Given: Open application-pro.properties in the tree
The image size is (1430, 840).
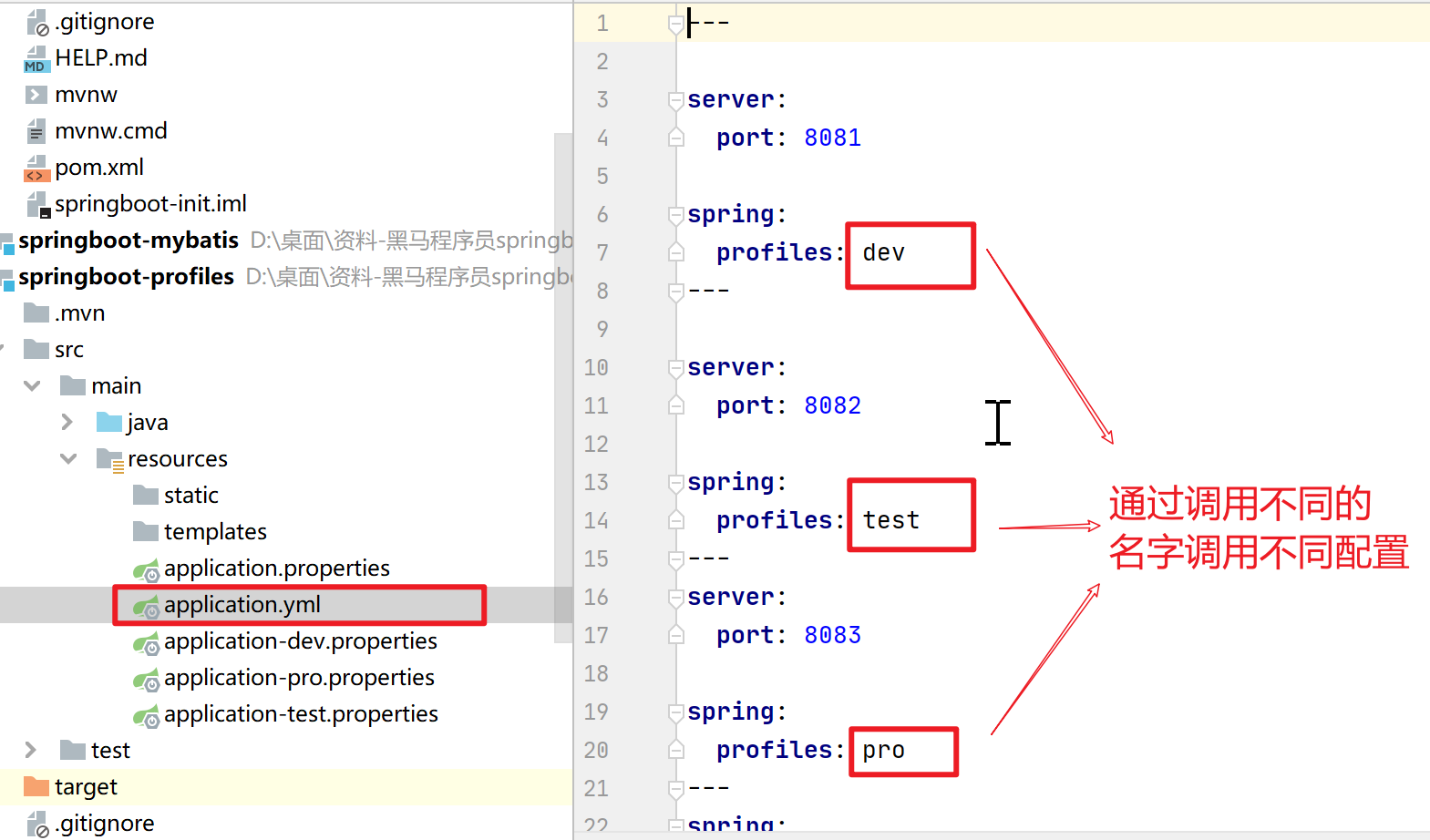Looking at the screenshot, I should pos(299,678).
